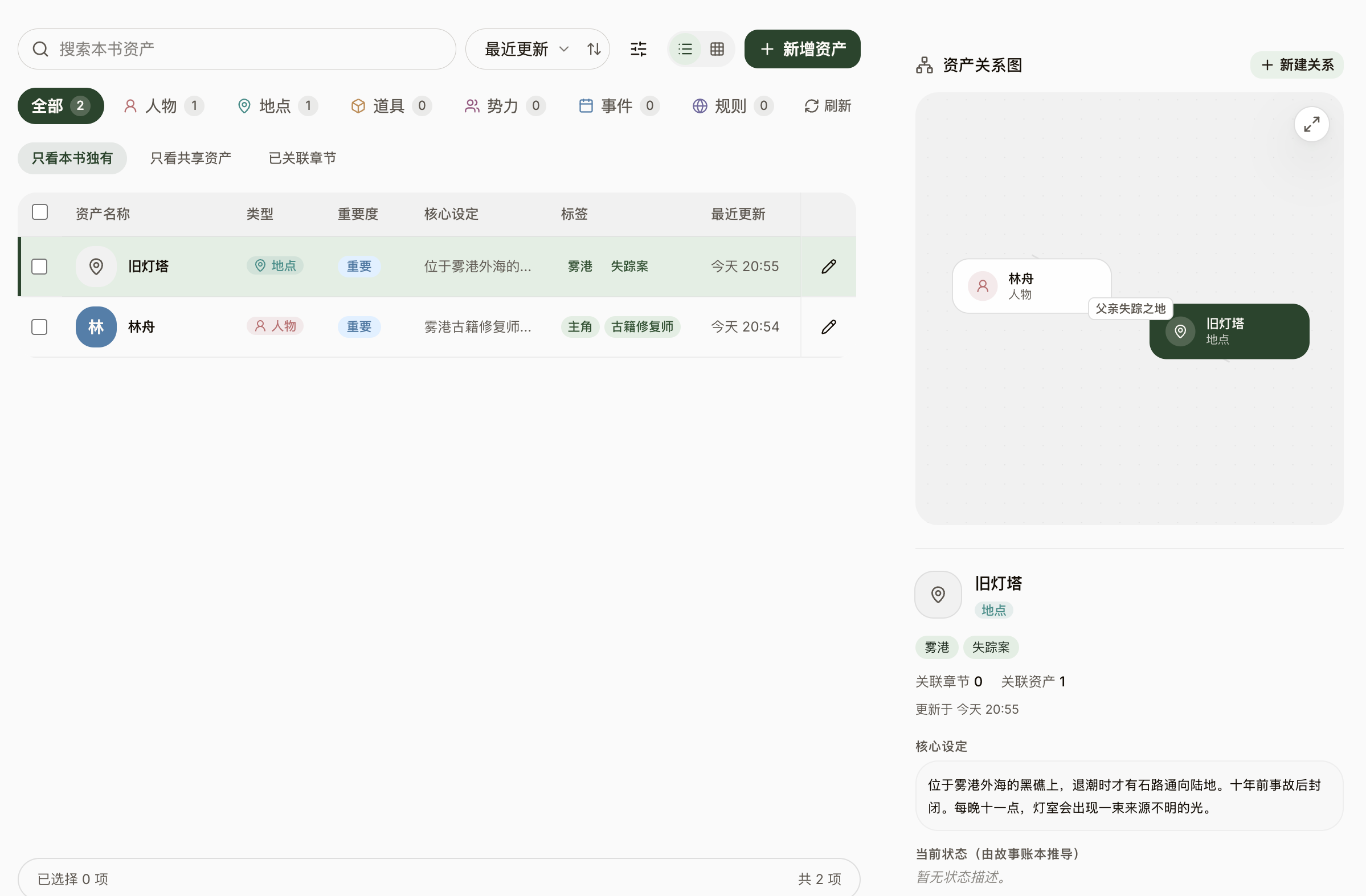
Task: Select the 势力 category tab
Action: (505, 106)
